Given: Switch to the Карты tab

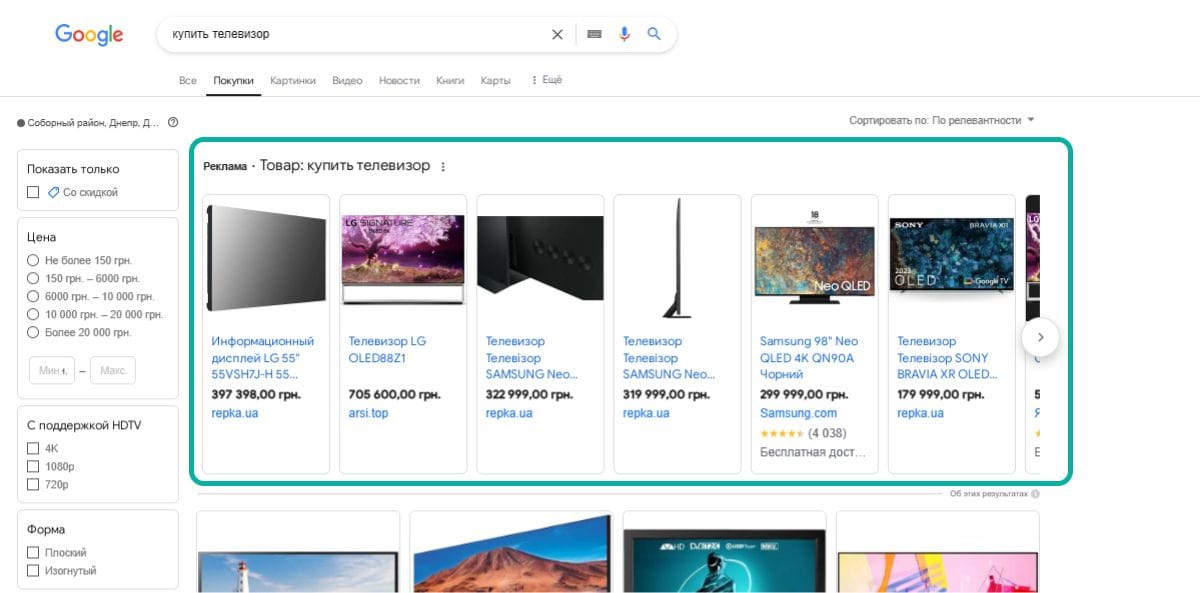Looking at the screenshot, I should pos(495,80).
